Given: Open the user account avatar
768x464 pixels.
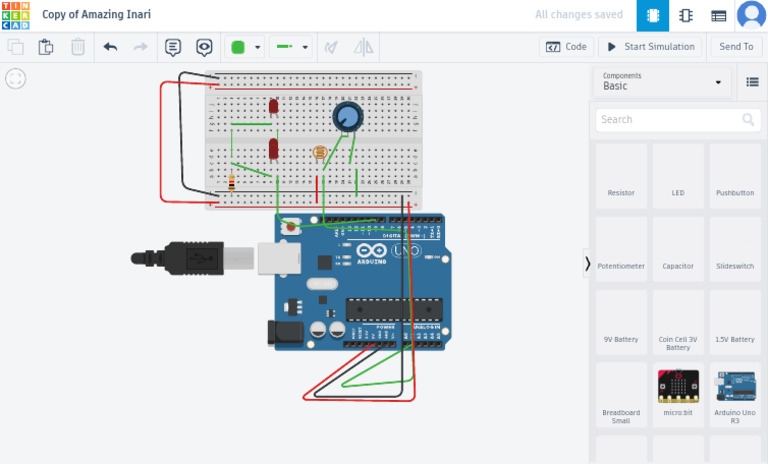Looking at the screenshot, I should pos(751,15).
